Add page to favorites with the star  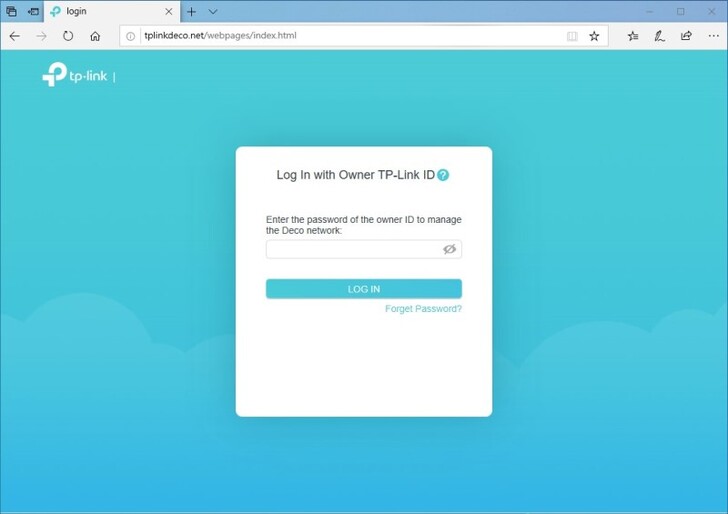pyautogui.click(x=594, y=36)
